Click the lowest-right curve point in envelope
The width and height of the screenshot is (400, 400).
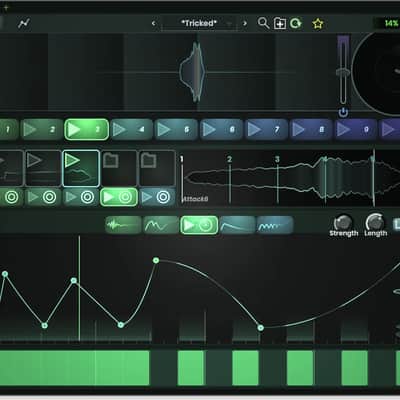tap(261, 328)
